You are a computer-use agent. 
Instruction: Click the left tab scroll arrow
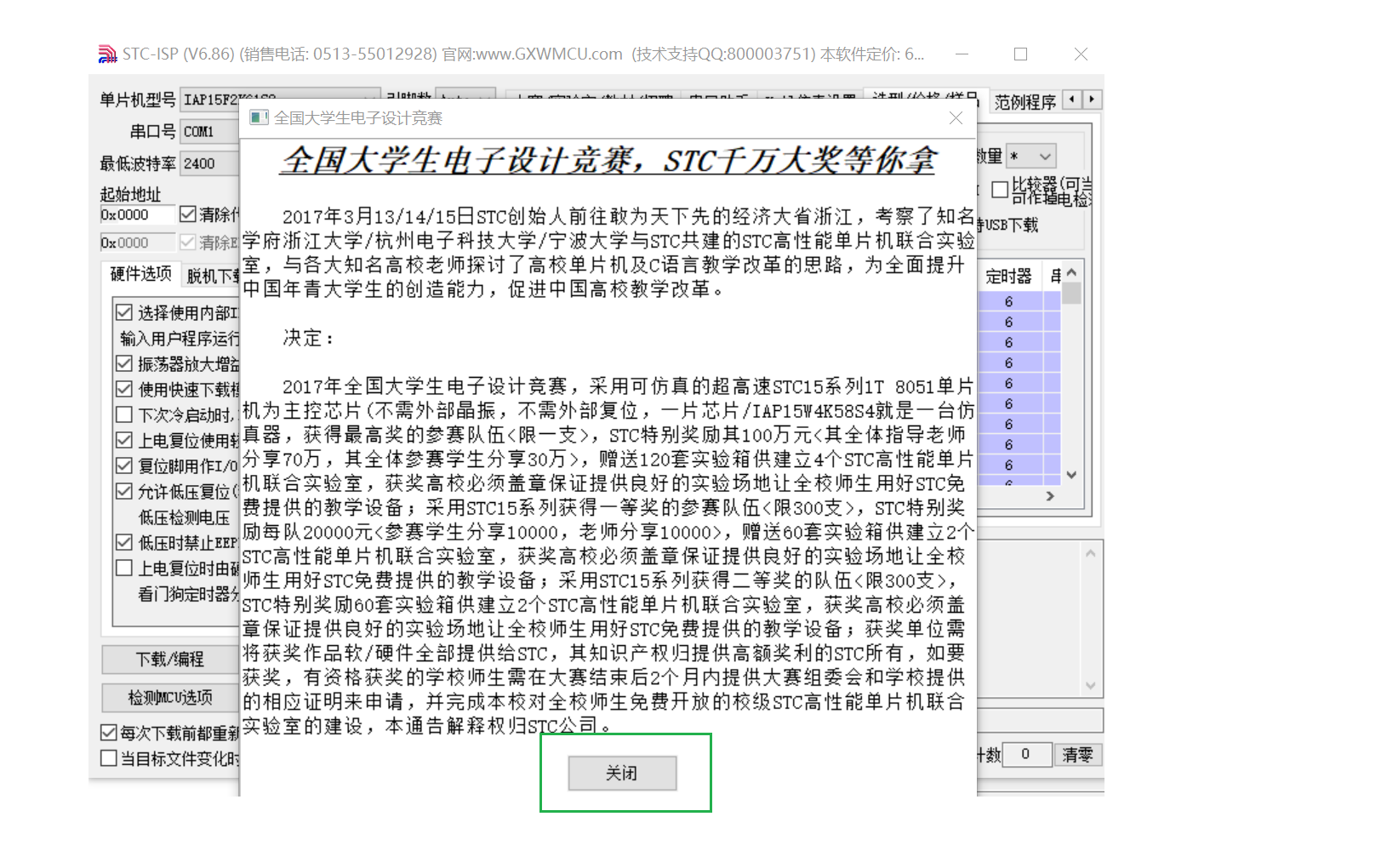[x=1072, y=100]
